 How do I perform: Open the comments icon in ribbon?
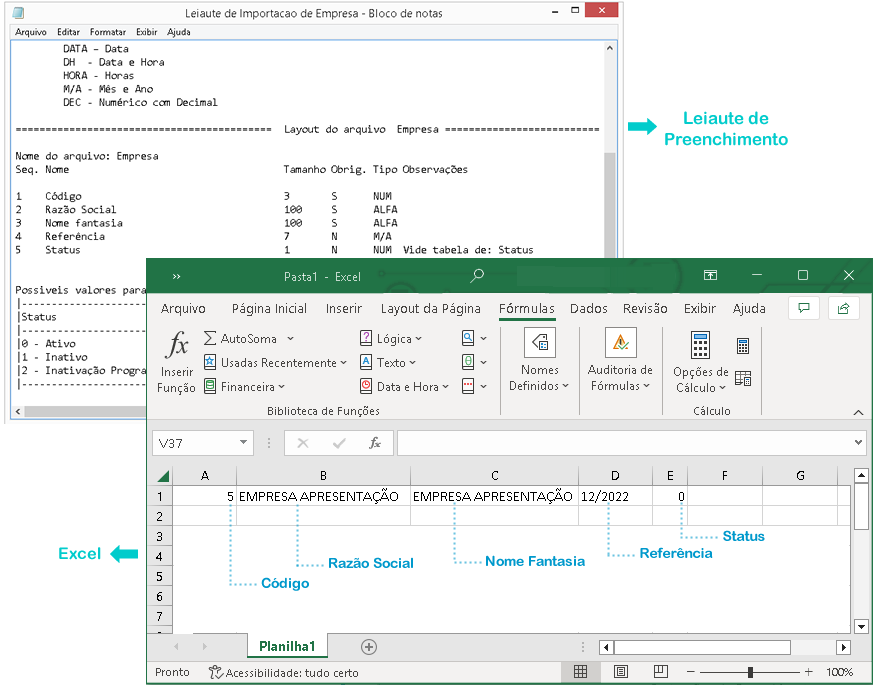pyautogui.click(x=803, y=308)
